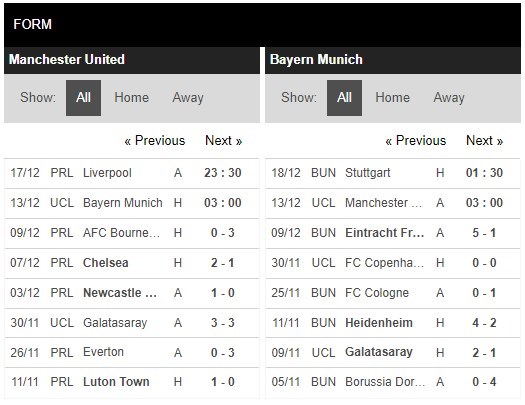Open the Heidenheim 4 - 2 match
Screen dimensions: 525x405
coord(393,323)
